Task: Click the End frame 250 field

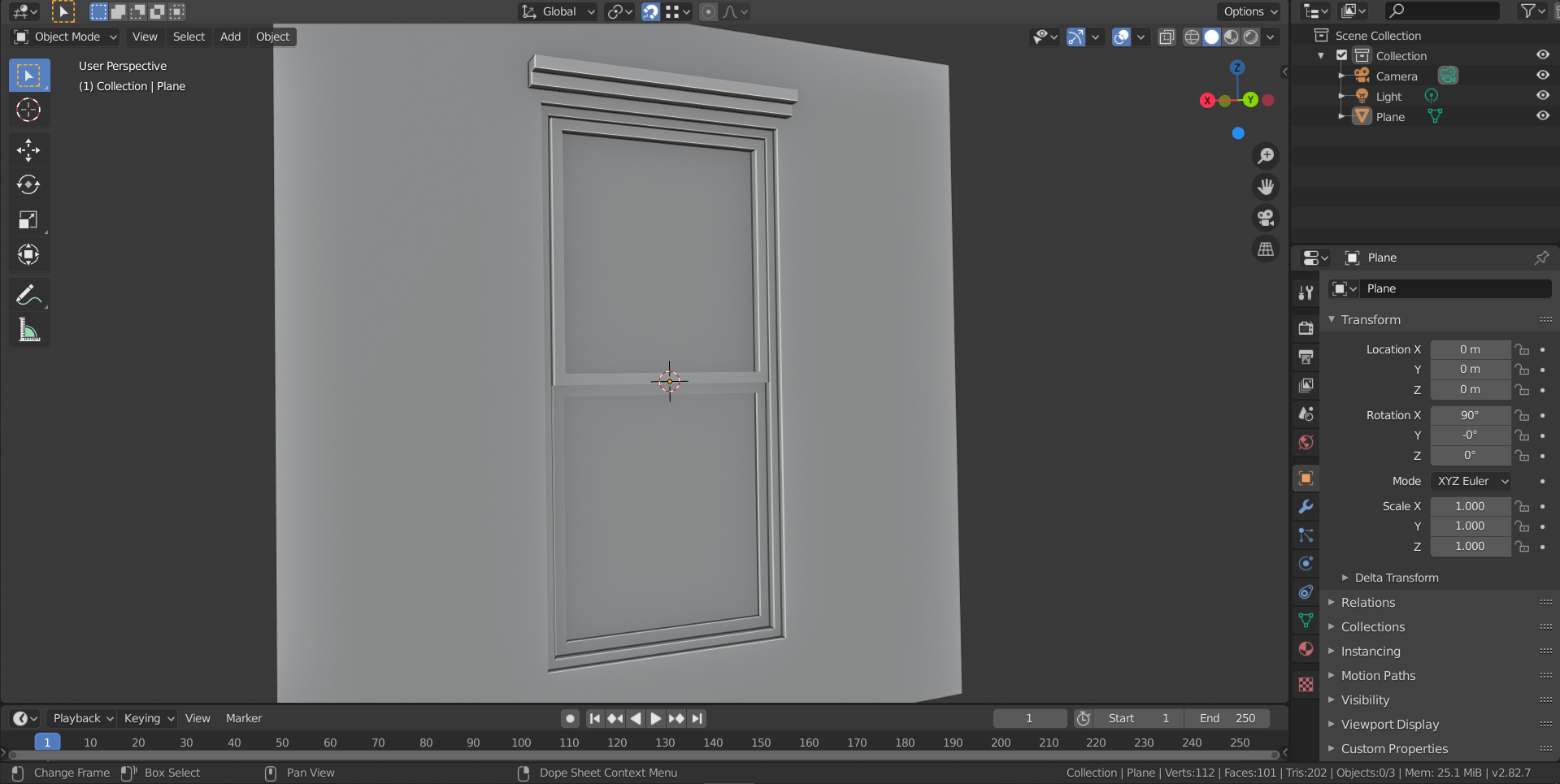Action: 1228,718
